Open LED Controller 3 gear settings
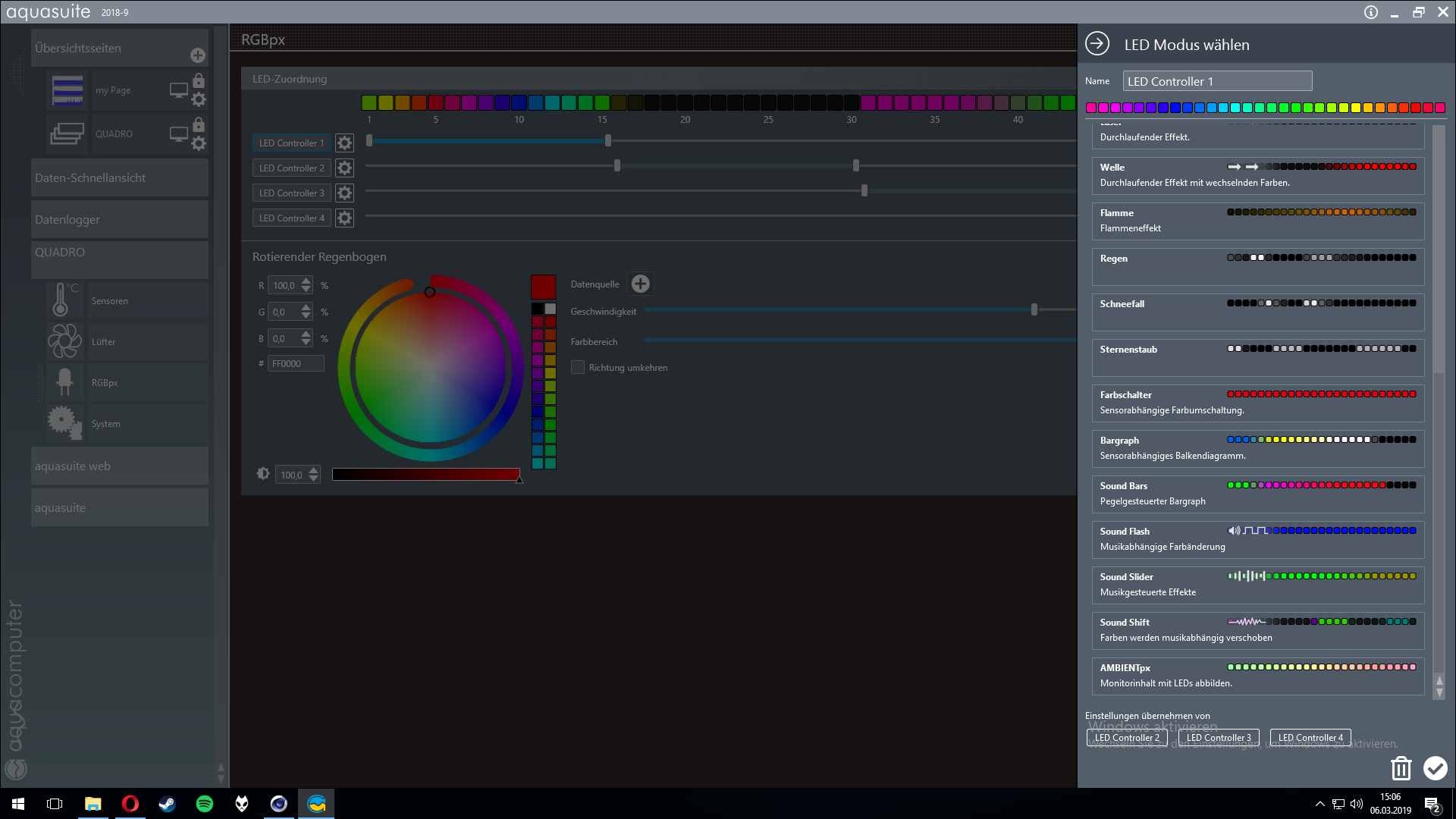1456x819 pixels. [344, 193]
